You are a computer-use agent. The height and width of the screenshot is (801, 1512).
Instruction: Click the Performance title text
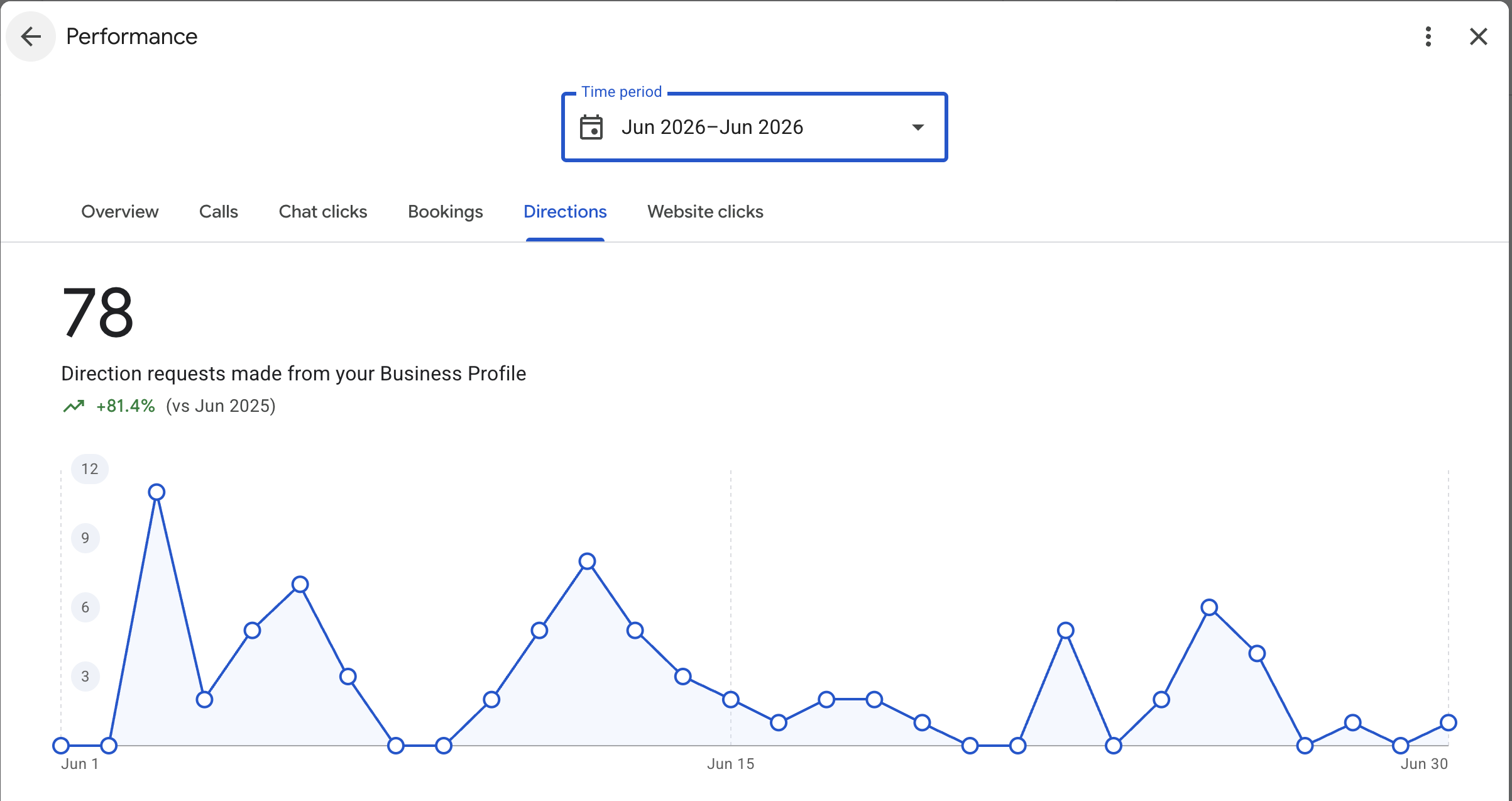click(x=132, y=36)
